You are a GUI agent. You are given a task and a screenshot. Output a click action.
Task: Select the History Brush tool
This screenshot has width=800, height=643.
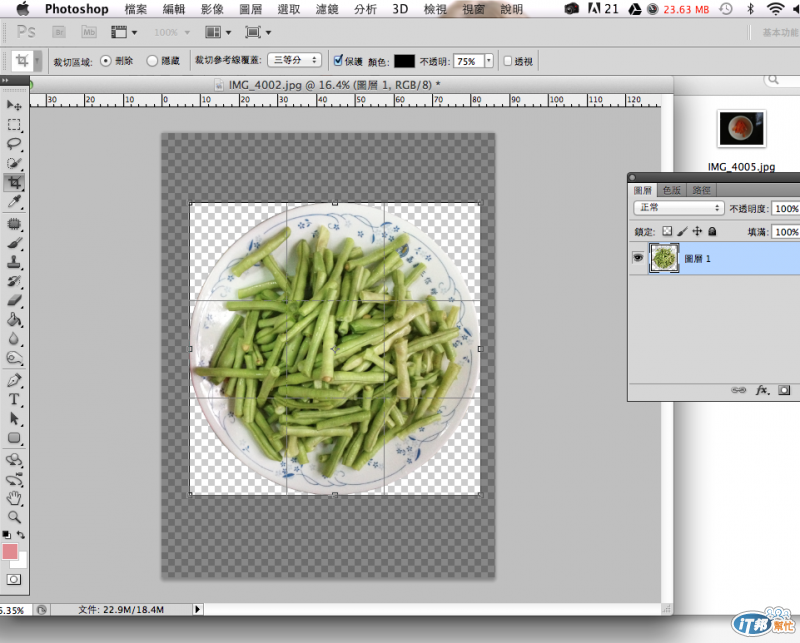coord(14,282)
